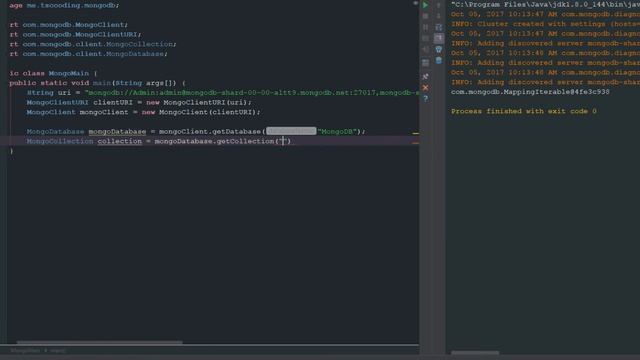Click 'Process finished with exit code 0'
Image resolution: width=640 pixels, height=360 pixels.
tap(524, 111)
